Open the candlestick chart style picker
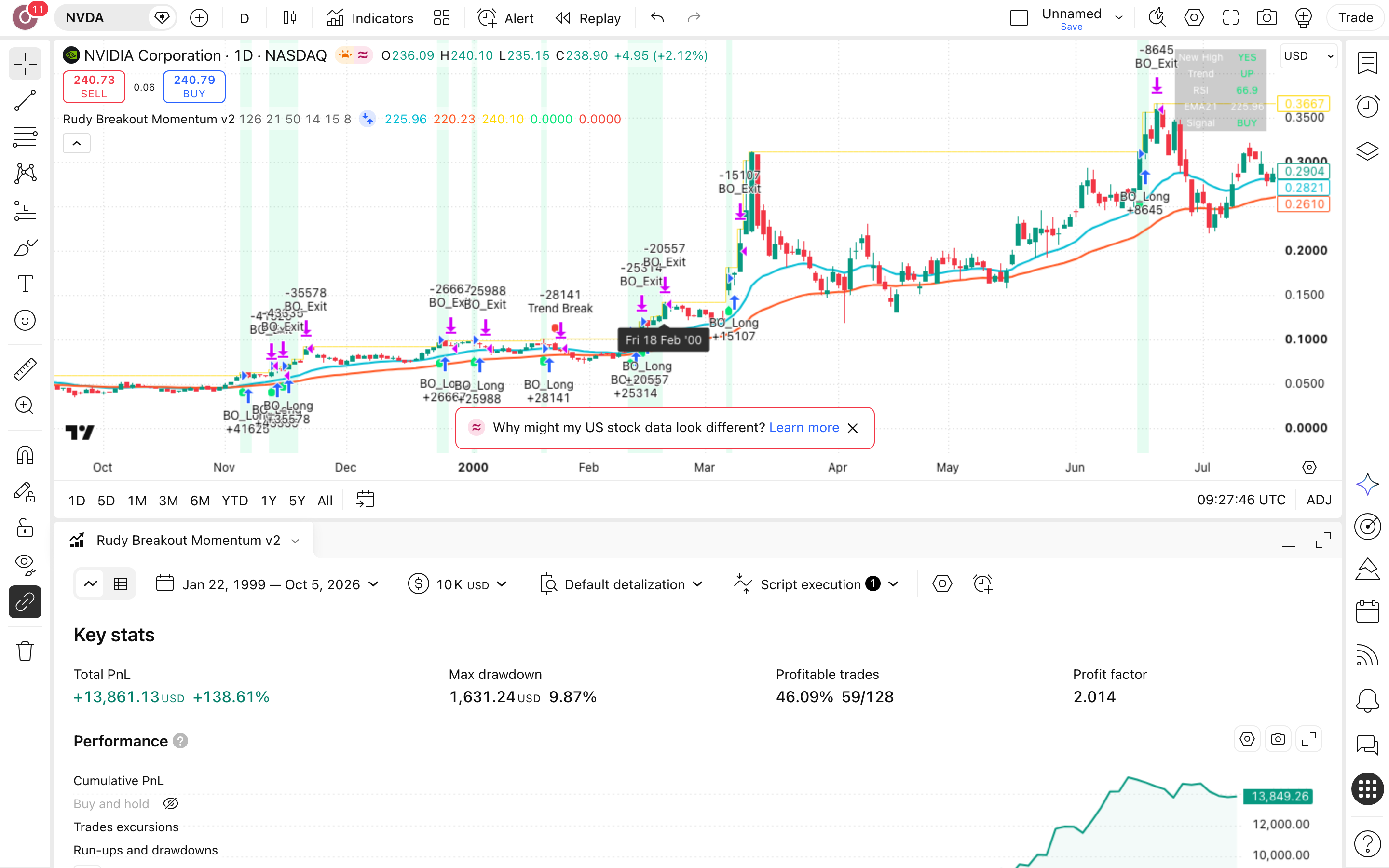The height and width of the screenshot is (868, 1389). point(290,18)
